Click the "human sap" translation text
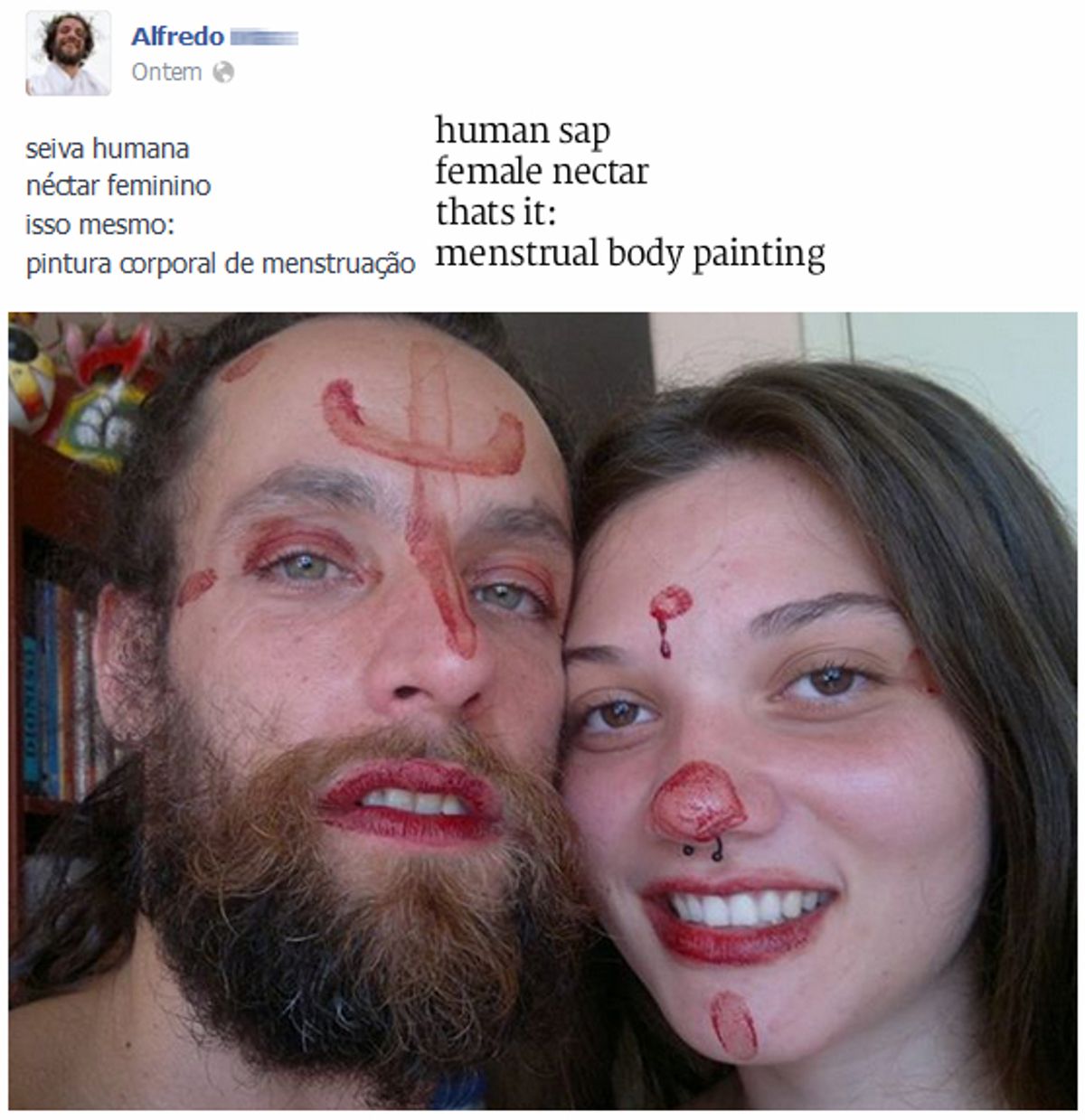This screenshot has width=1085, height=1120. point(523,132)
